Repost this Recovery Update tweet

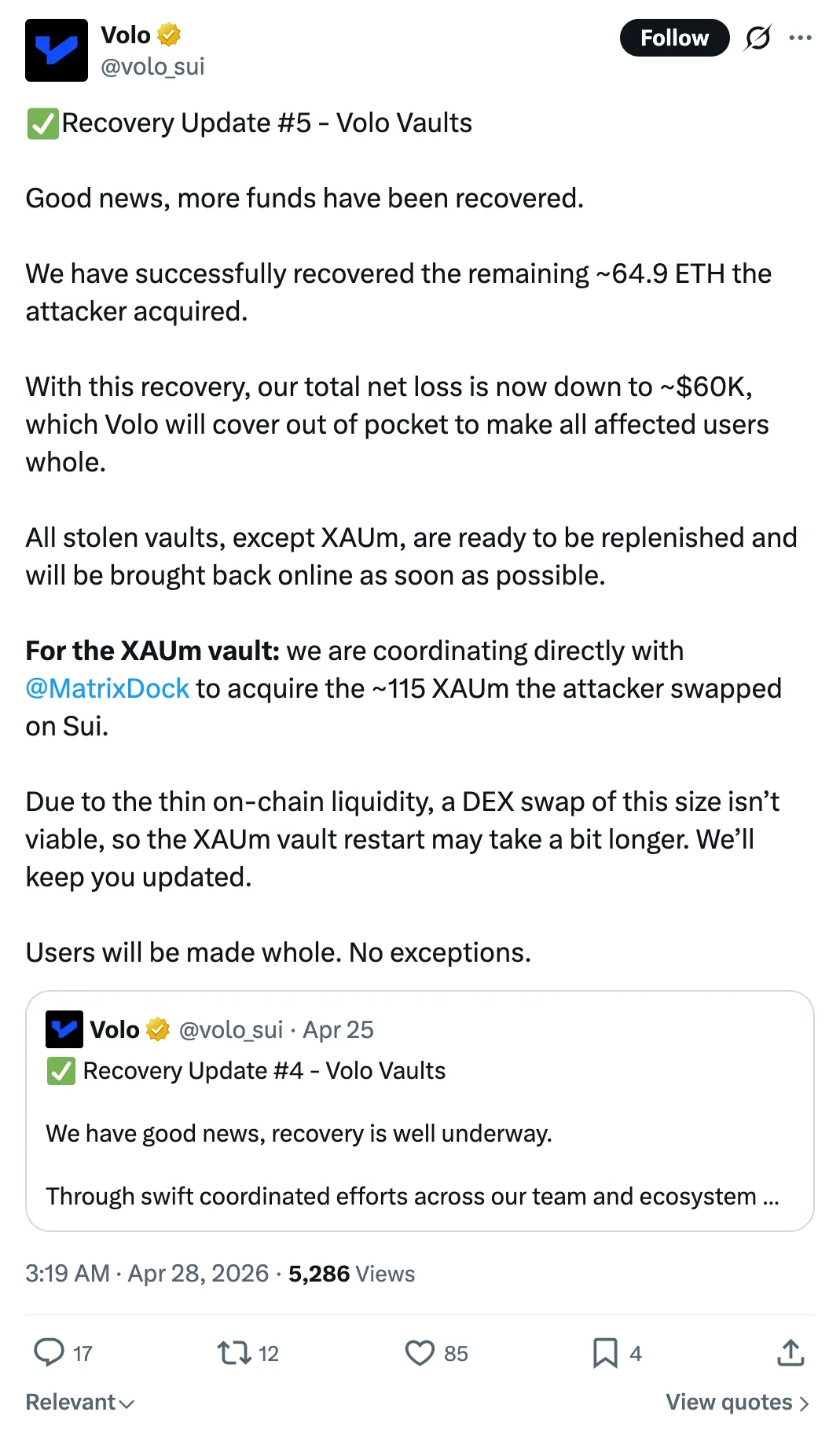(x=234, y=1352)
